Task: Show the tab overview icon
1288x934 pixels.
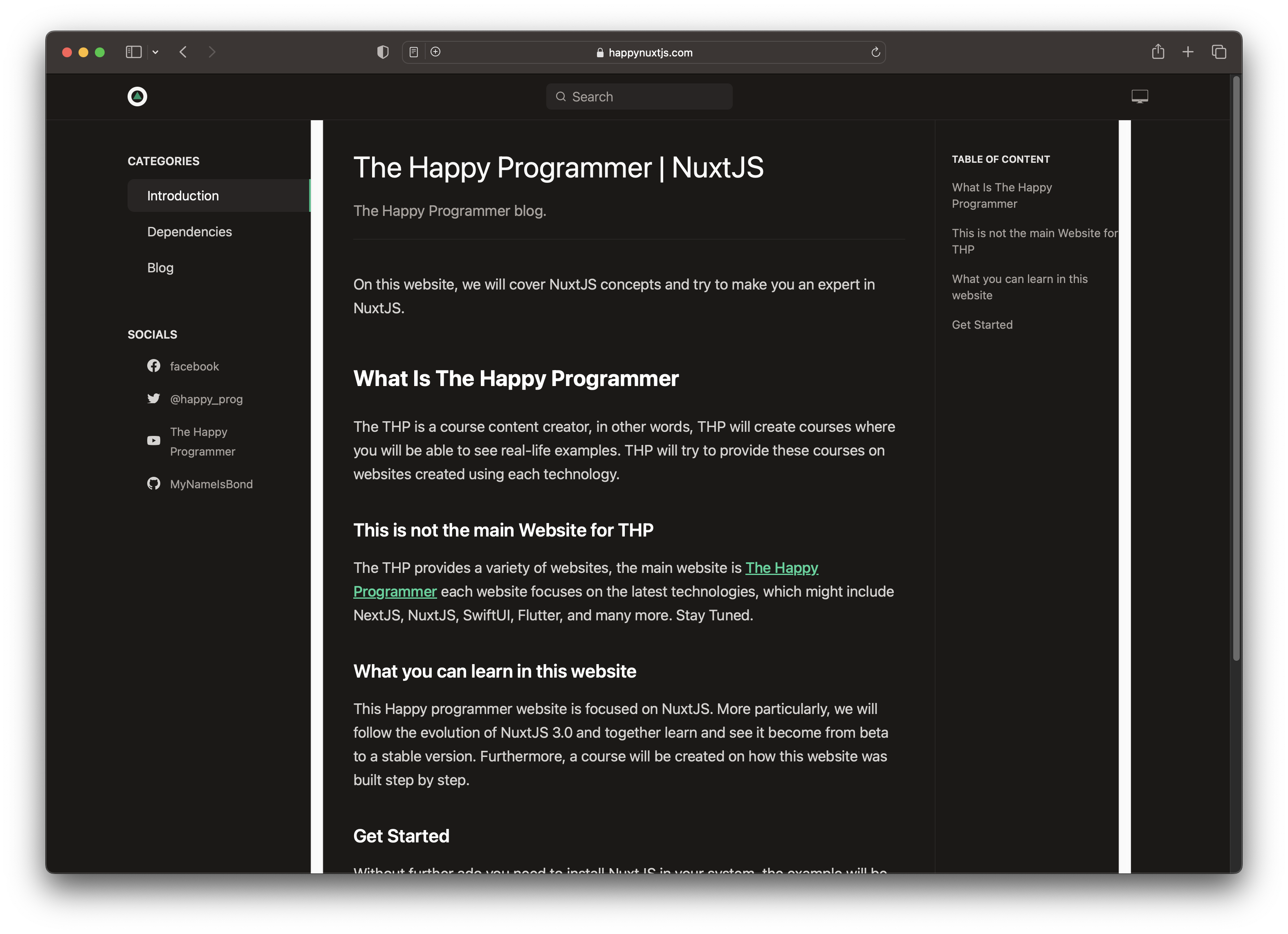Action: tap(1219, 52)
